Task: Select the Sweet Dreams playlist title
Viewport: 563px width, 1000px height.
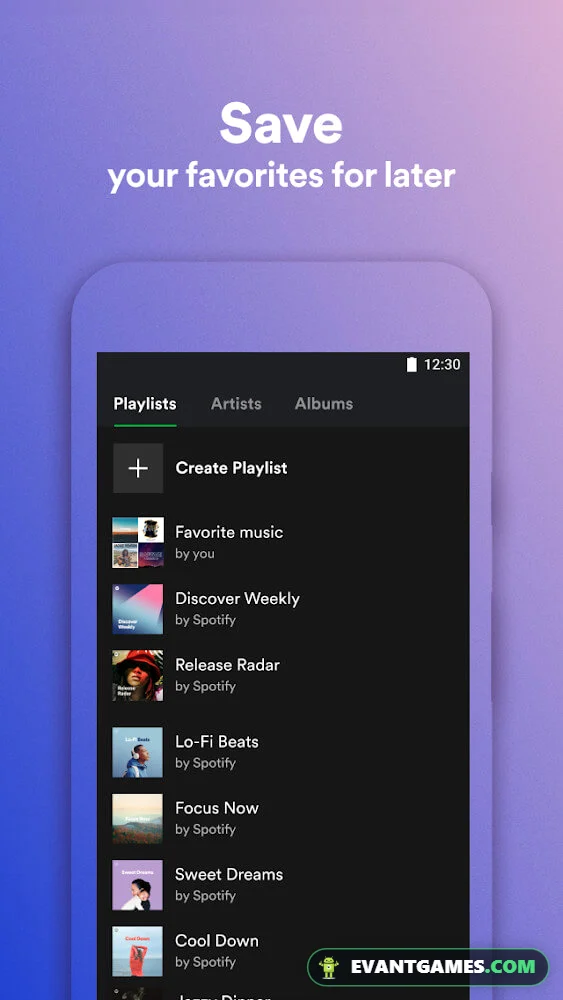Action: pos(229,874)
